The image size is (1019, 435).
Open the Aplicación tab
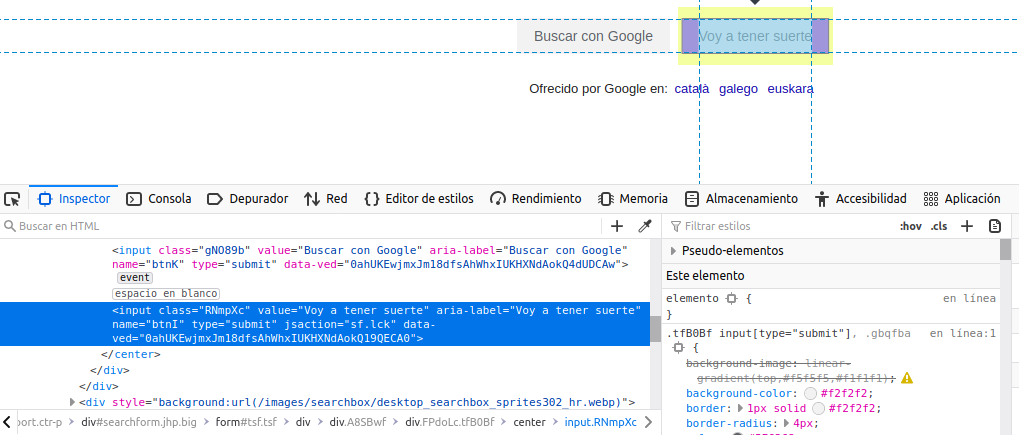(x=962, y=199)
